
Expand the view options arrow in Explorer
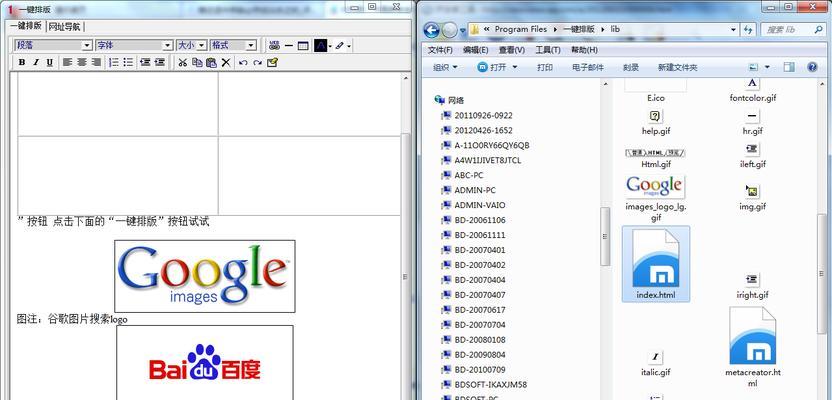pos(767,67)
